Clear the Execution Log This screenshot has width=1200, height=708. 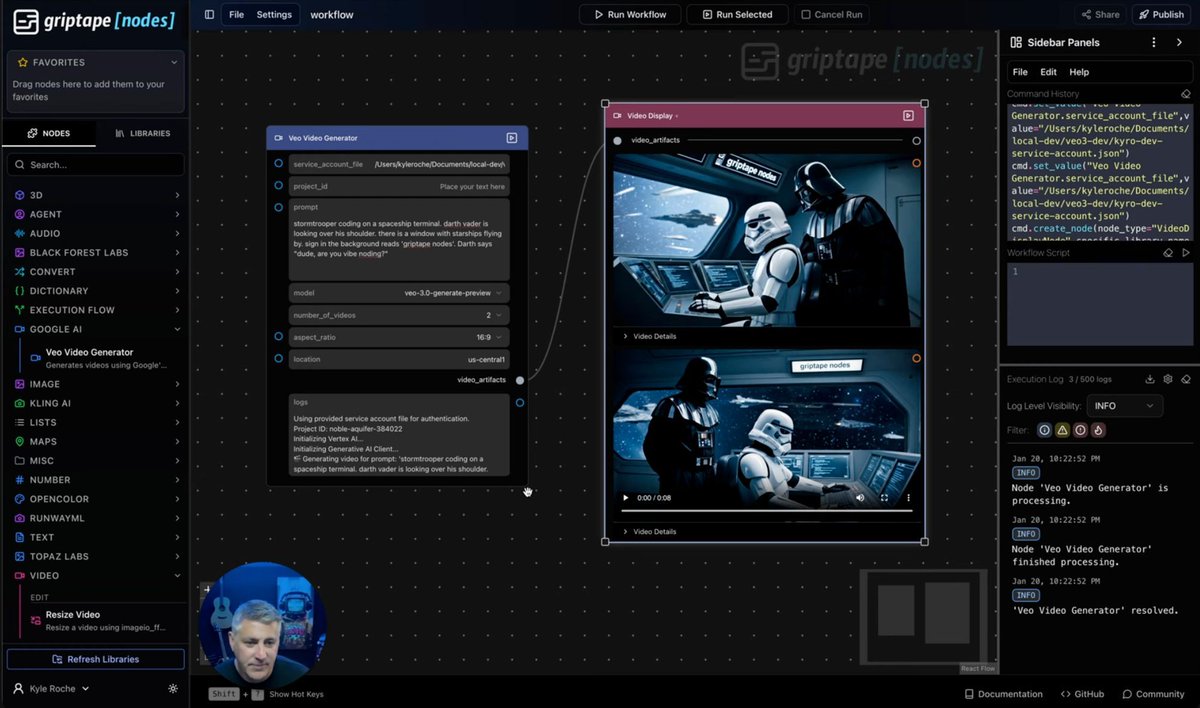coord(1186,379)
